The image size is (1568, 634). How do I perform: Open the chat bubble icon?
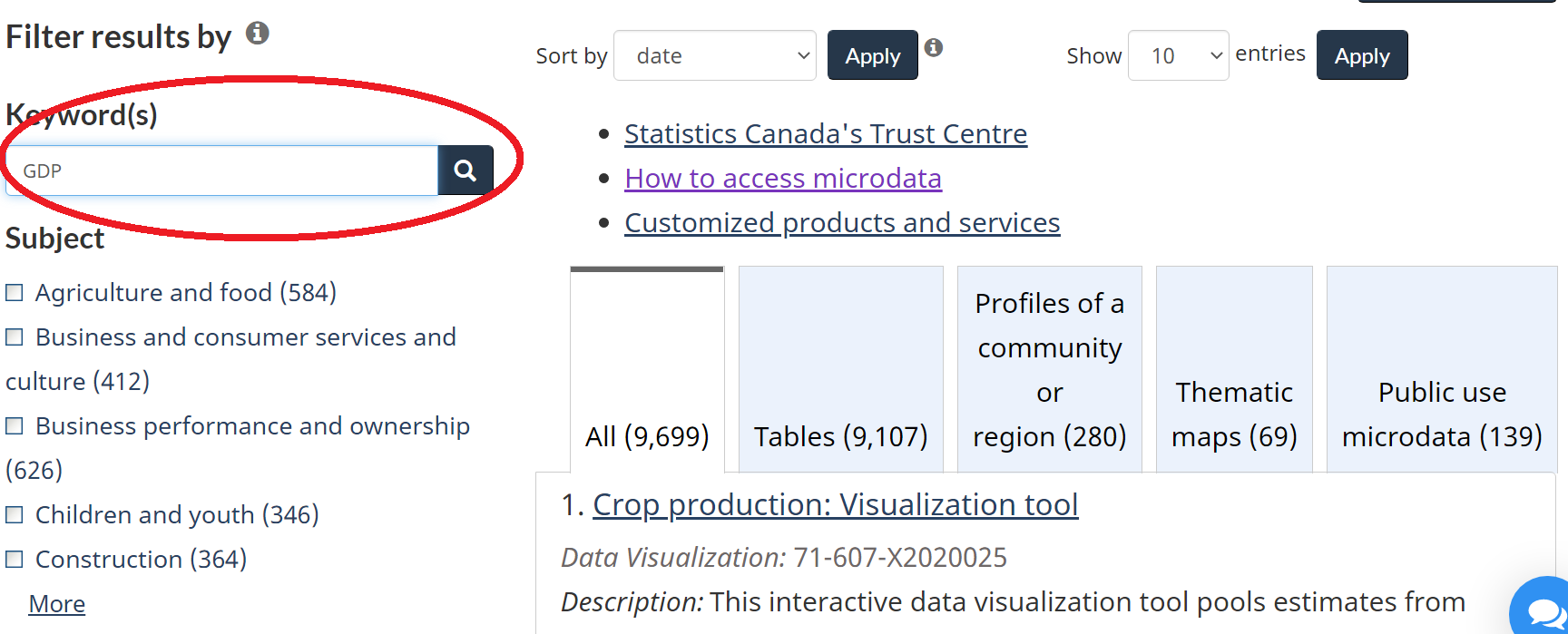tap(1543, 612)
